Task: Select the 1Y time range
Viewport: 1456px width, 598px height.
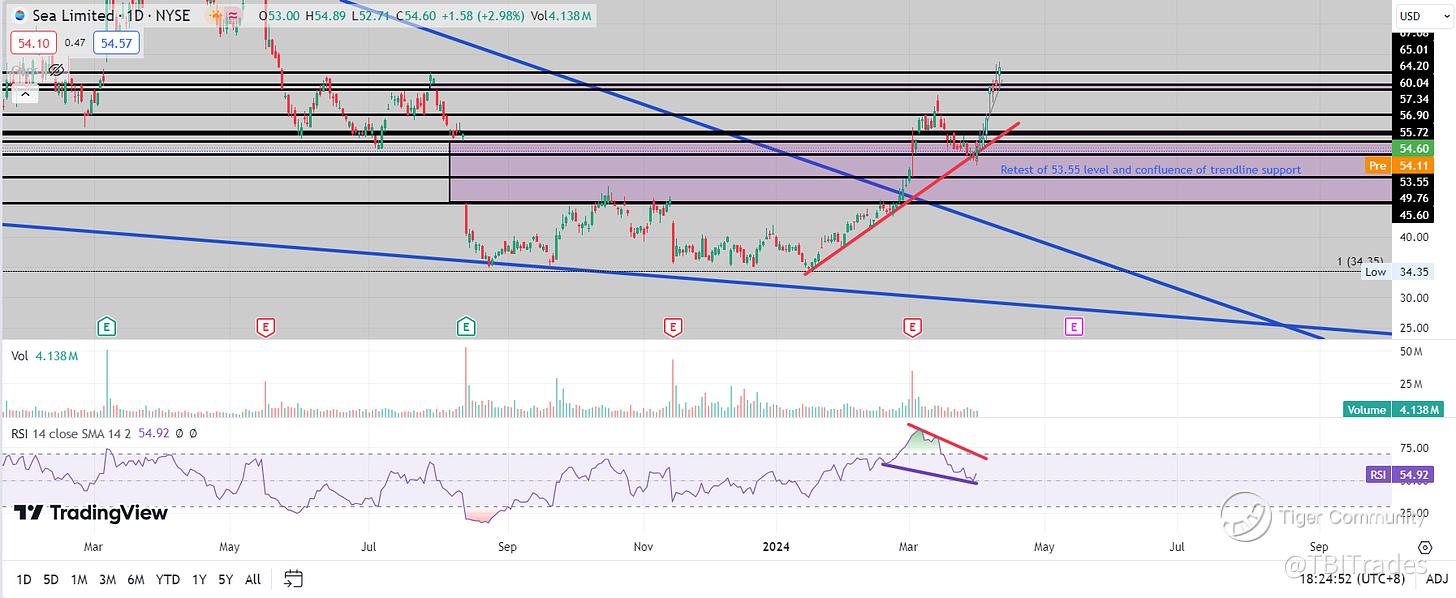Action: [x=199, y=579]
